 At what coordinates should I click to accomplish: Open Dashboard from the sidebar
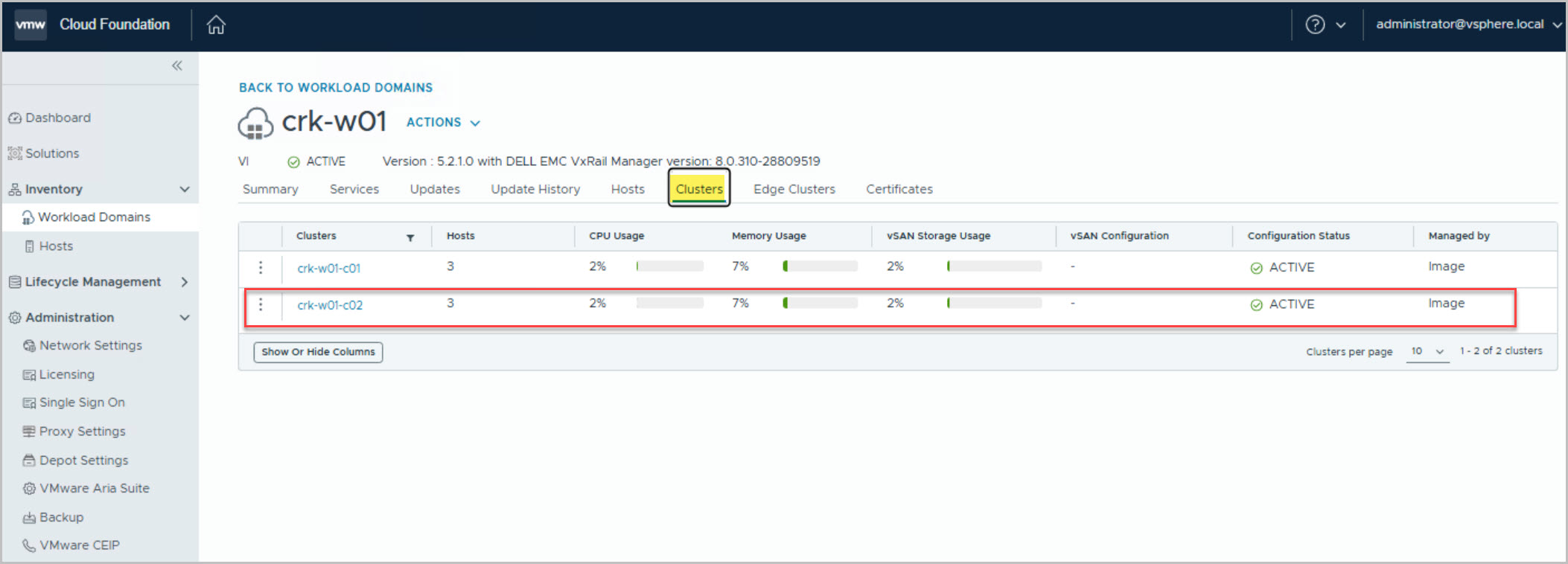tap(57, 118)
